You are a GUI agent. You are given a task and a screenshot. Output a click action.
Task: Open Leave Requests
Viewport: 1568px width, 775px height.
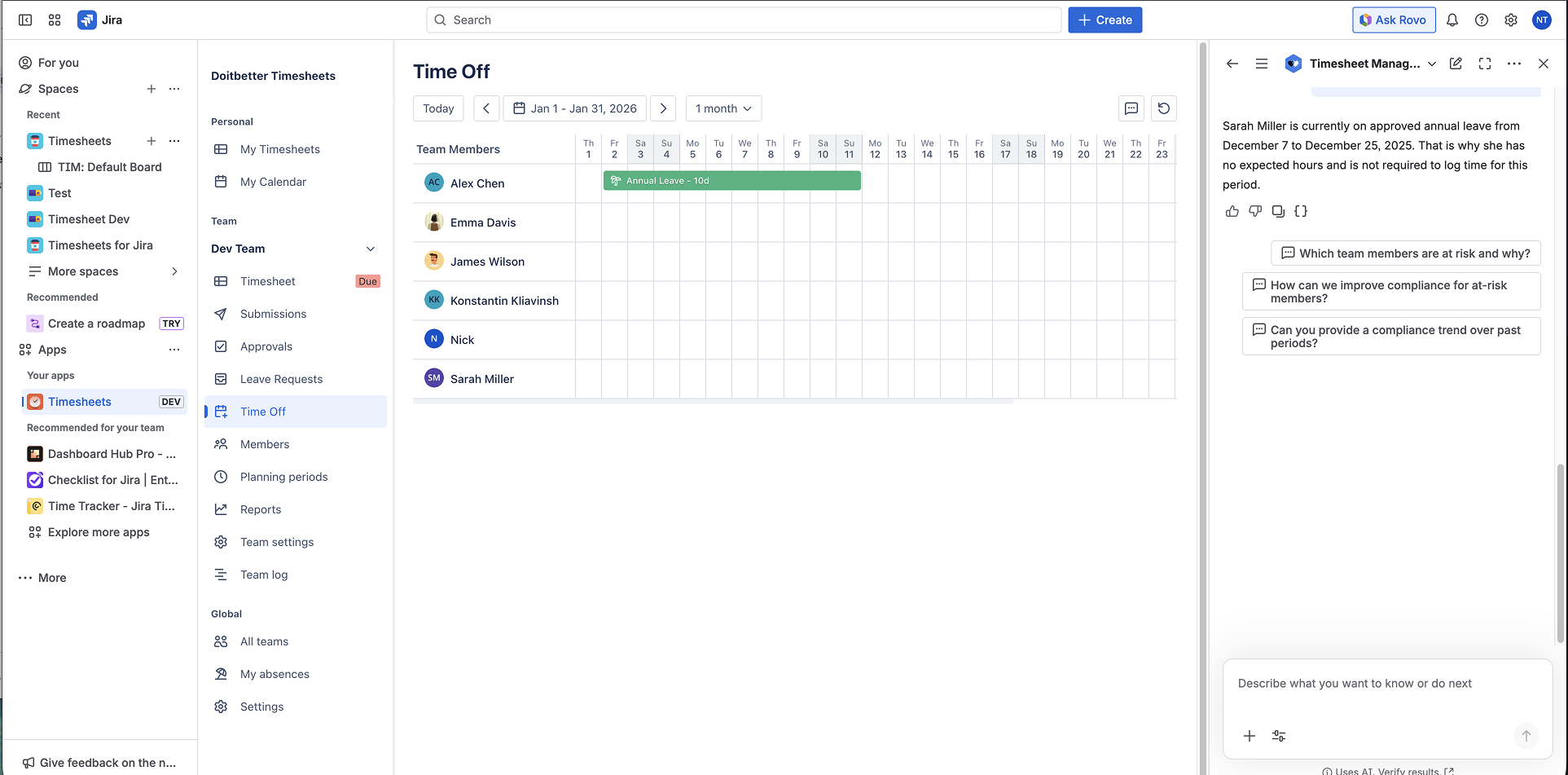click(x=295, y=379)
